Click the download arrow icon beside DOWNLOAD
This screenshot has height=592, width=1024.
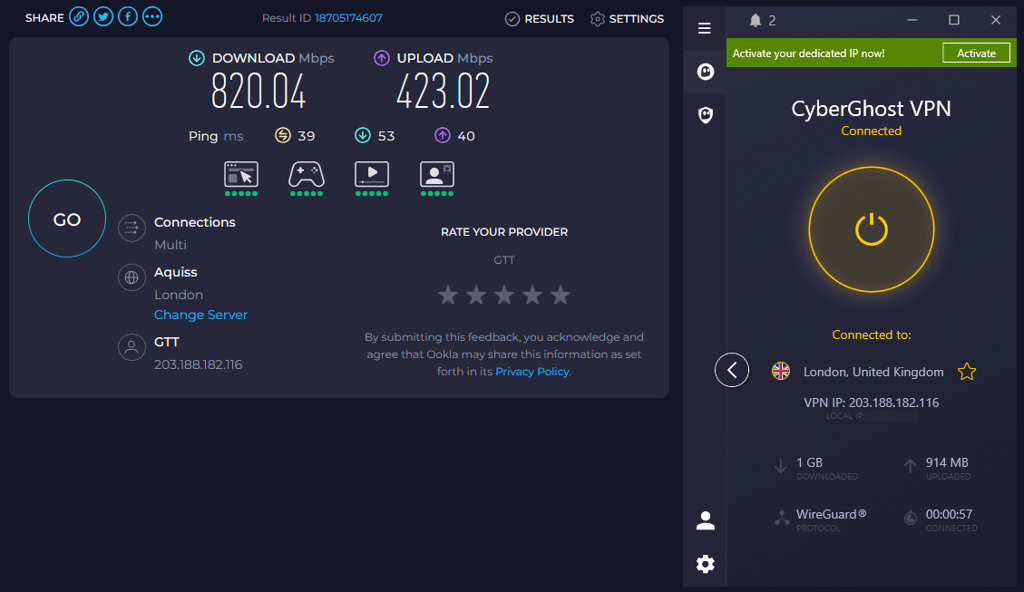click(x=197, y=58)
